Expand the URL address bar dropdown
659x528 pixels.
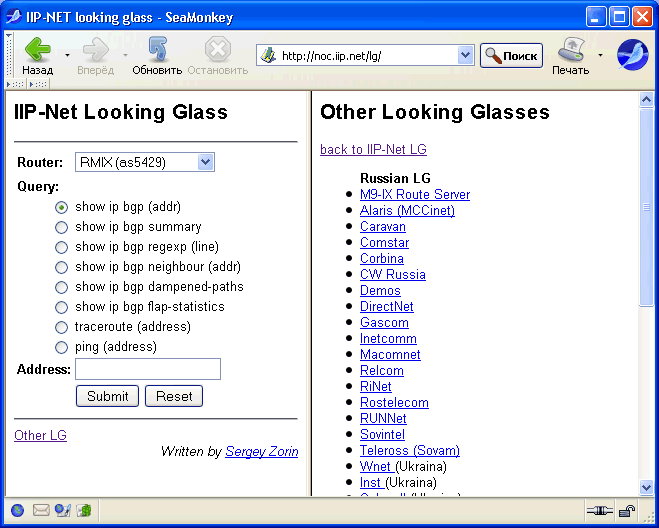[465, 55]
